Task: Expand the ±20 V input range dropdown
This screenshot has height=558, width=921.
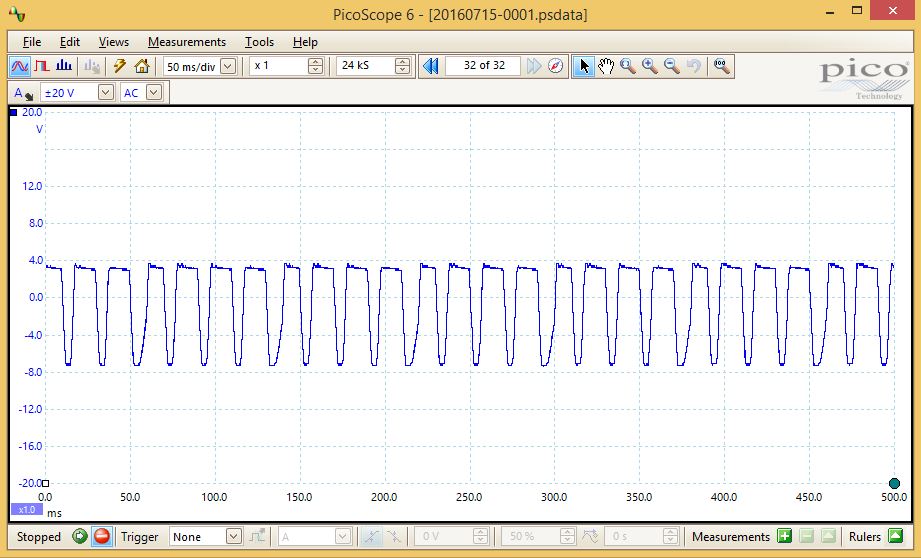Action: pyautogui.click(x=105, y=92)
